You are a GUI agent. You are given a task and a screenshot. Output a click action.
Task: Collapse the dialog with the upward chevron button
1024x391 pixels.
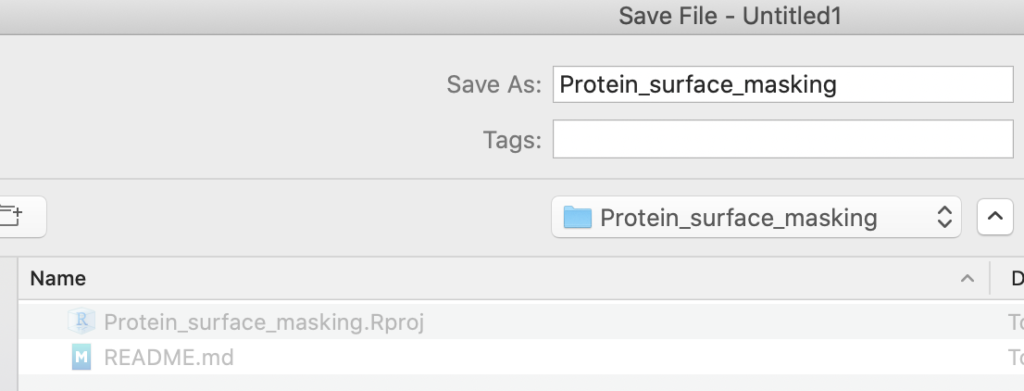pos(995,217)
